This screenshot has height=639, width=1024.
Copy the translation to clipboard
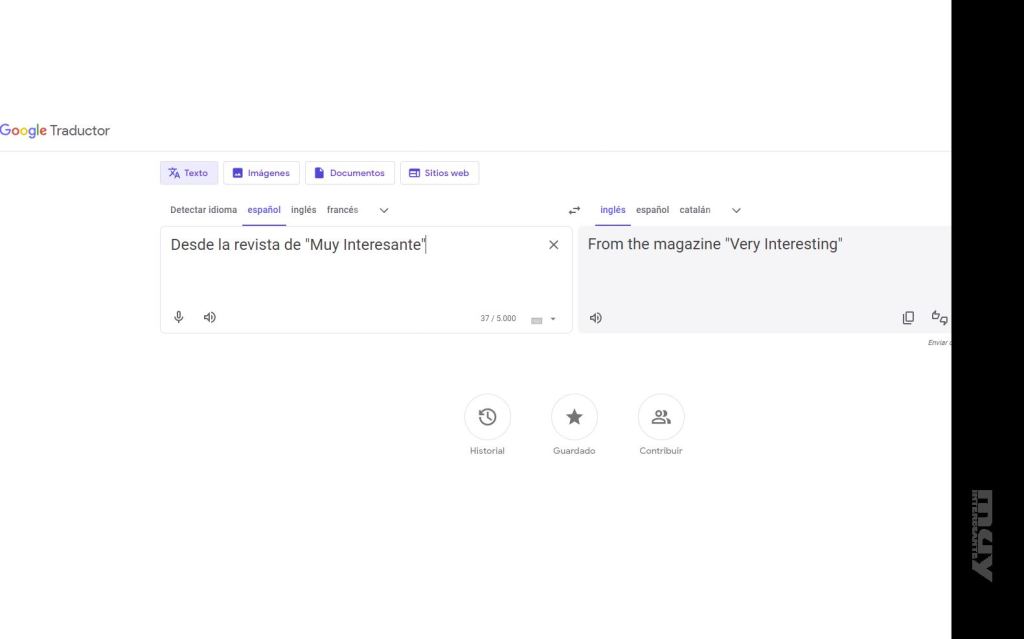(908, 318)
